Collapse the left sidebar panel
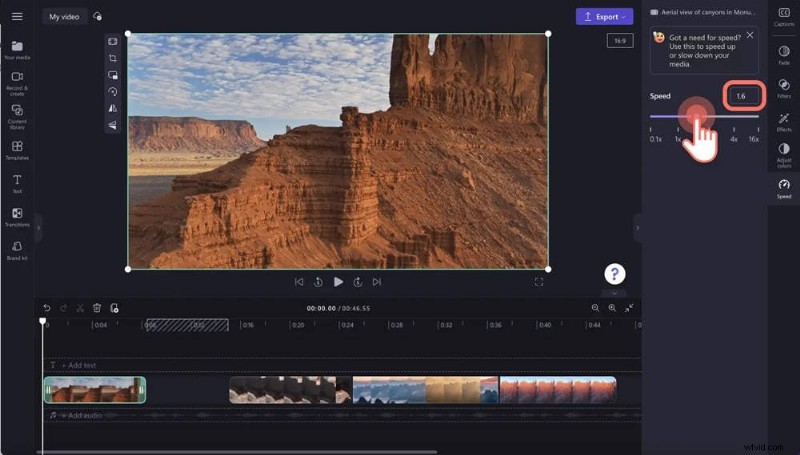800x455 pixels. click(x=38, y=228)
